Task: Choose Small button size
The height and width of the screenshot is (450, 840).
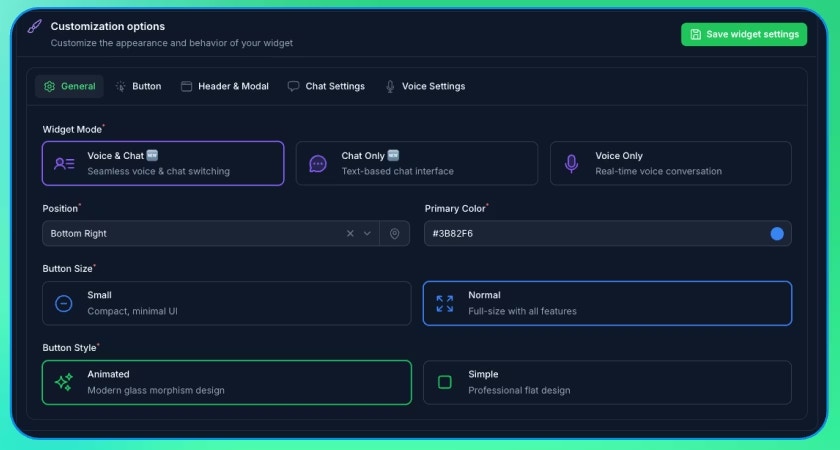Action: pos(227,303)
